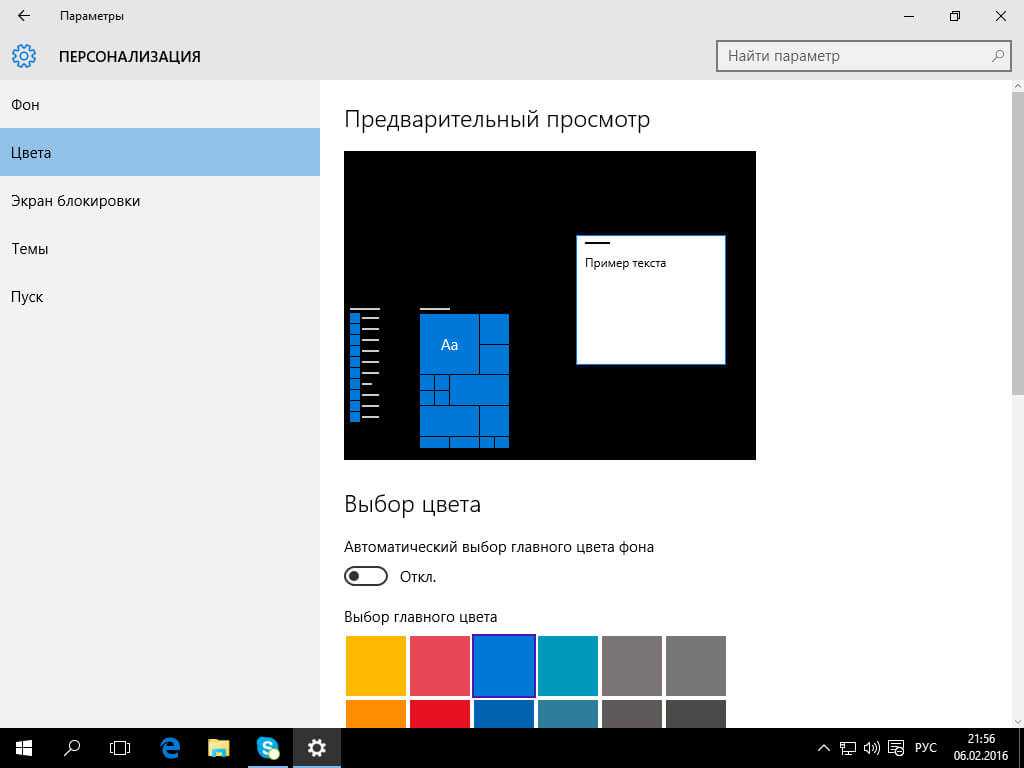Open the РУС language switcher

point(926,747)
